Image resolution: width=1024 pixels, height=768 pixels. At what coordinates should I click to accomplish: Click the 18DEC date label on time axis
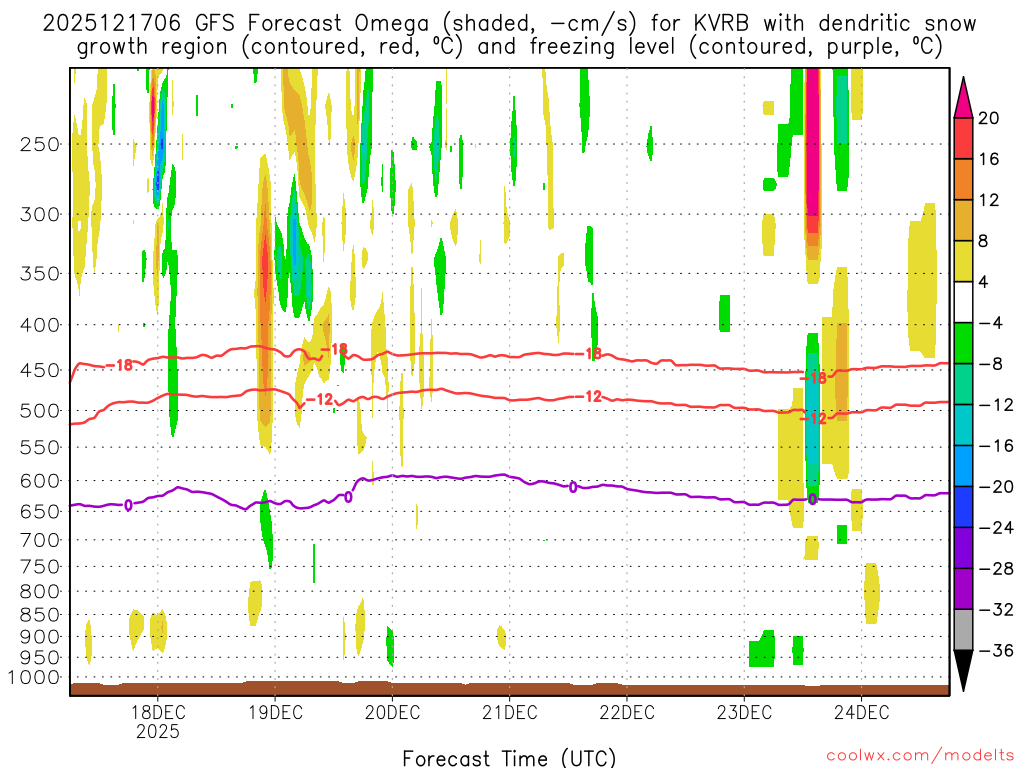pos(158,713)
